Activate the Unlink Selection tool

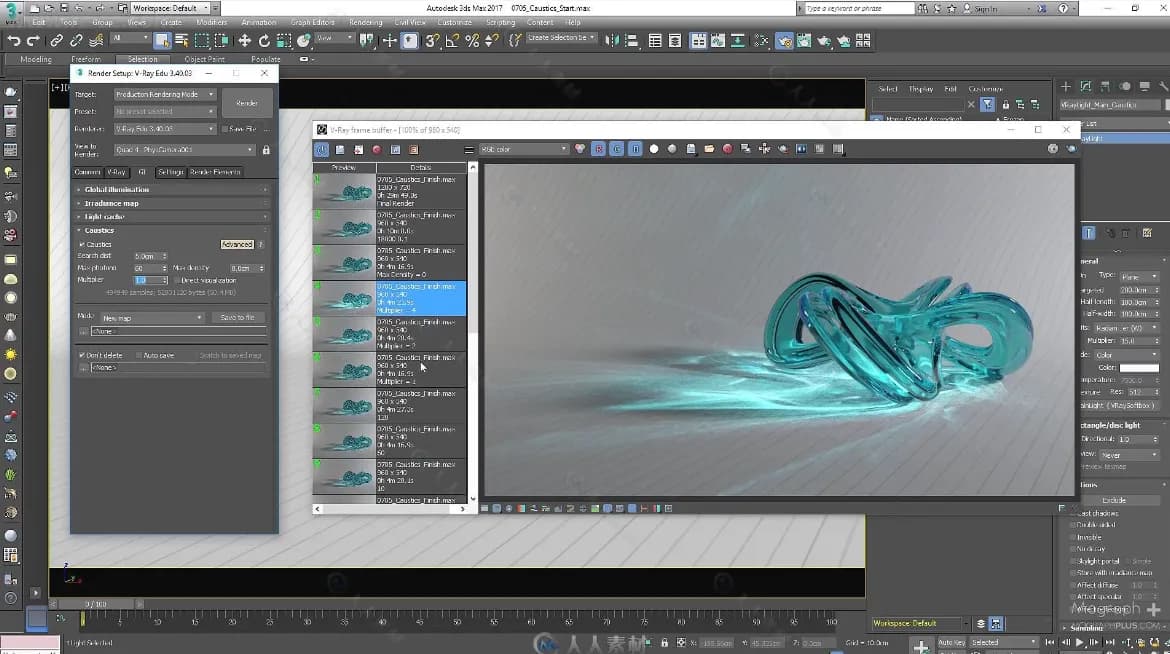click(x=76, y=41)
